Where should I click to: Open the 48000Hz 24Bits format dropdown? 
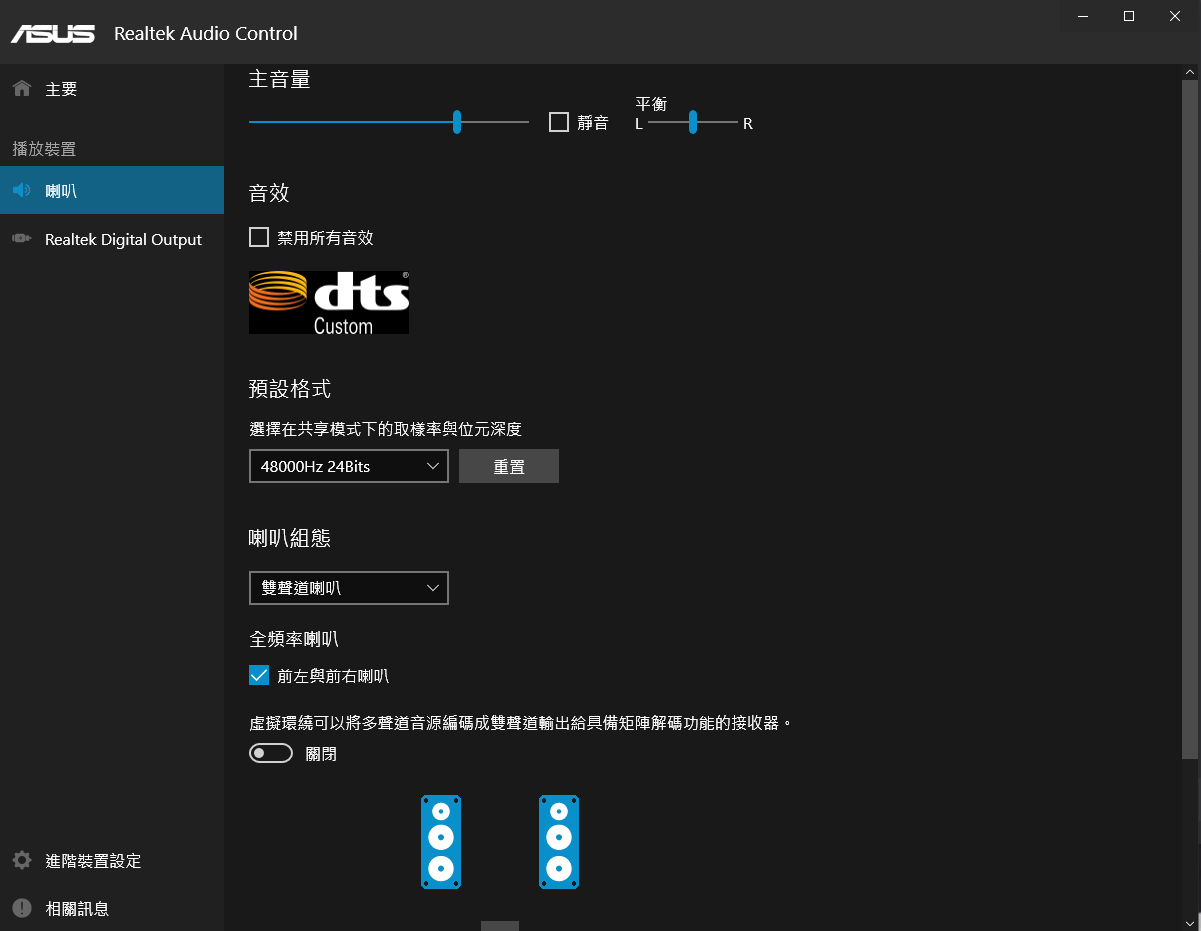(347, 466)
